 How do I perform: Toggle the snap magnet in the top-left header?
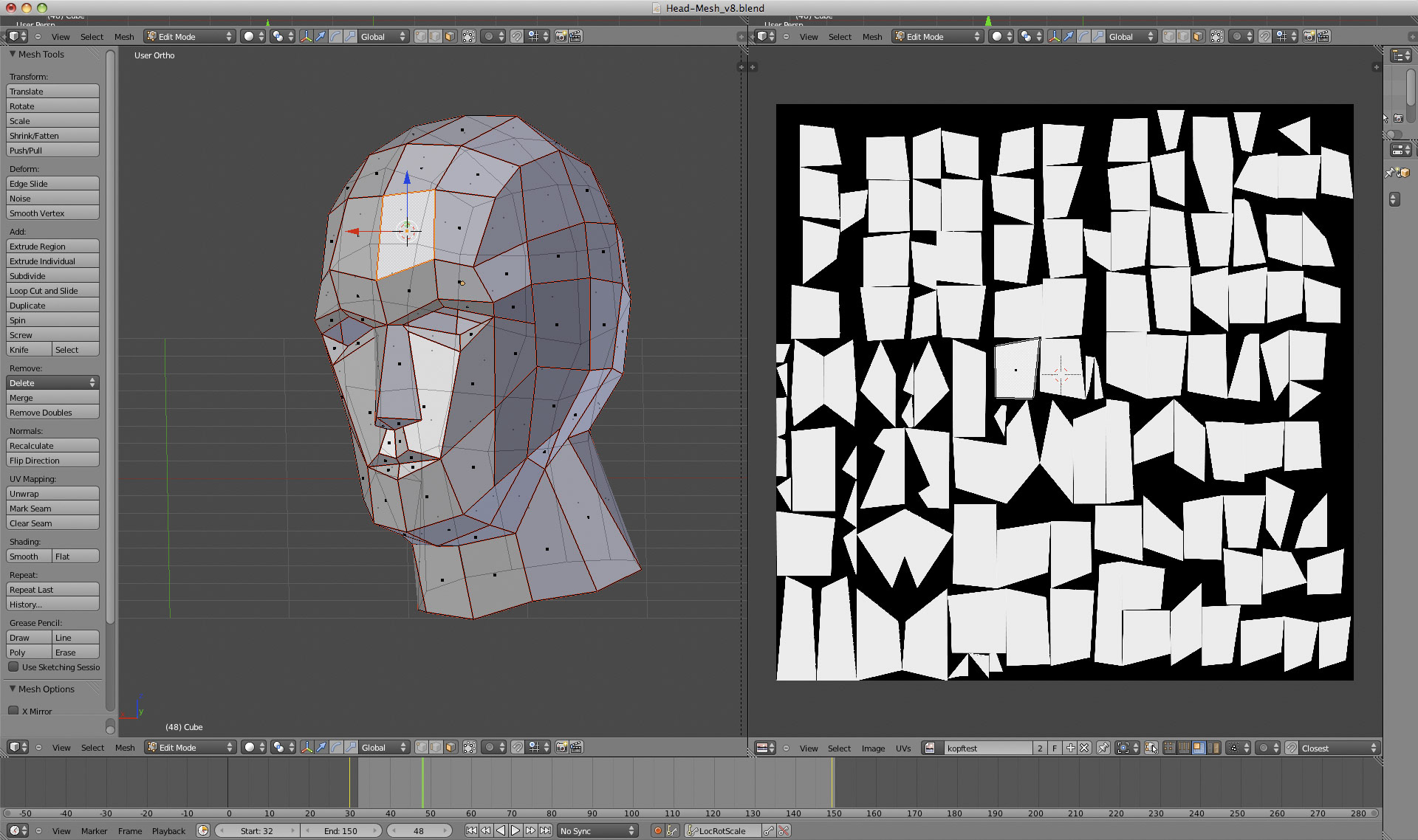pyautogui.click(x=517, y=36)
